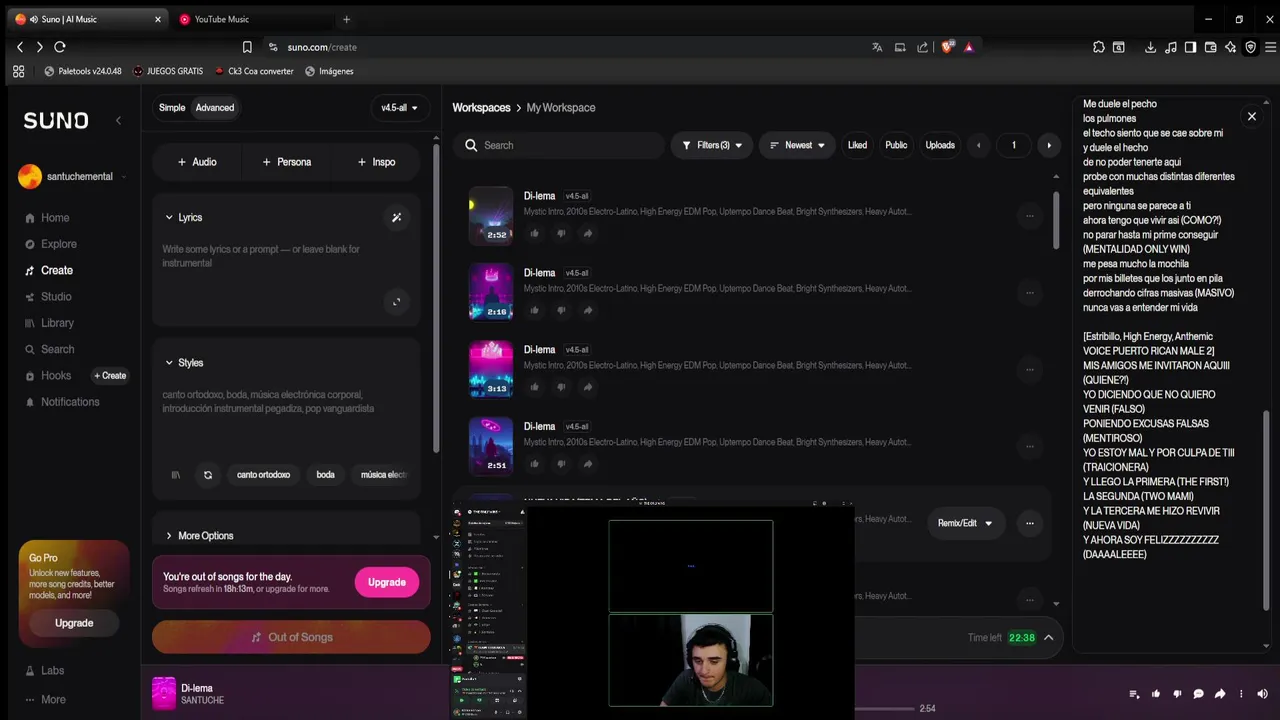
Task: Share the first Di-lema song
Action: point(588,233)
